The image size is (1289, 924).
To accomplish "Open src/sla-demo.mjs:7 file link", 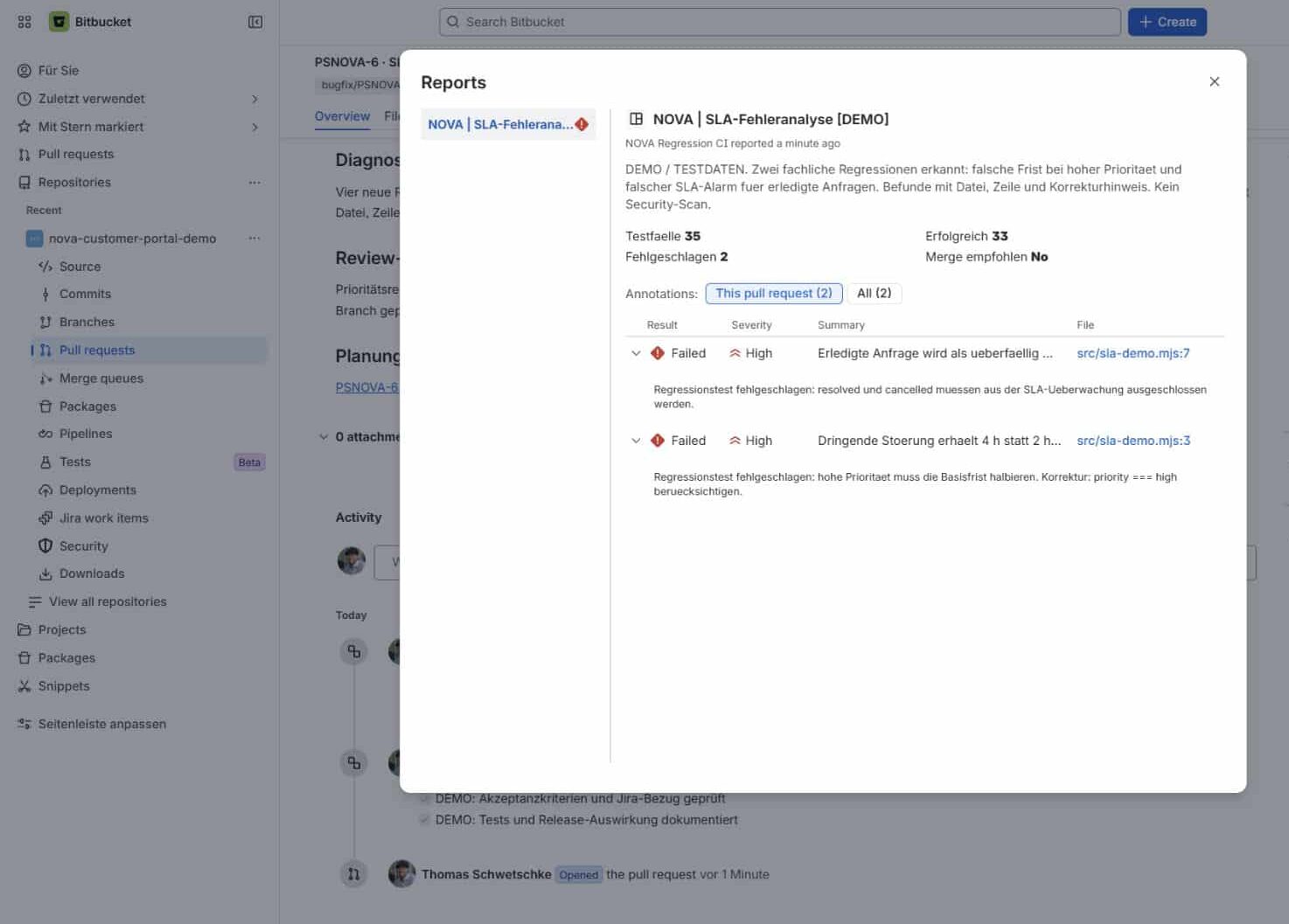I will pyautogui.click(x=1133, y=353).
